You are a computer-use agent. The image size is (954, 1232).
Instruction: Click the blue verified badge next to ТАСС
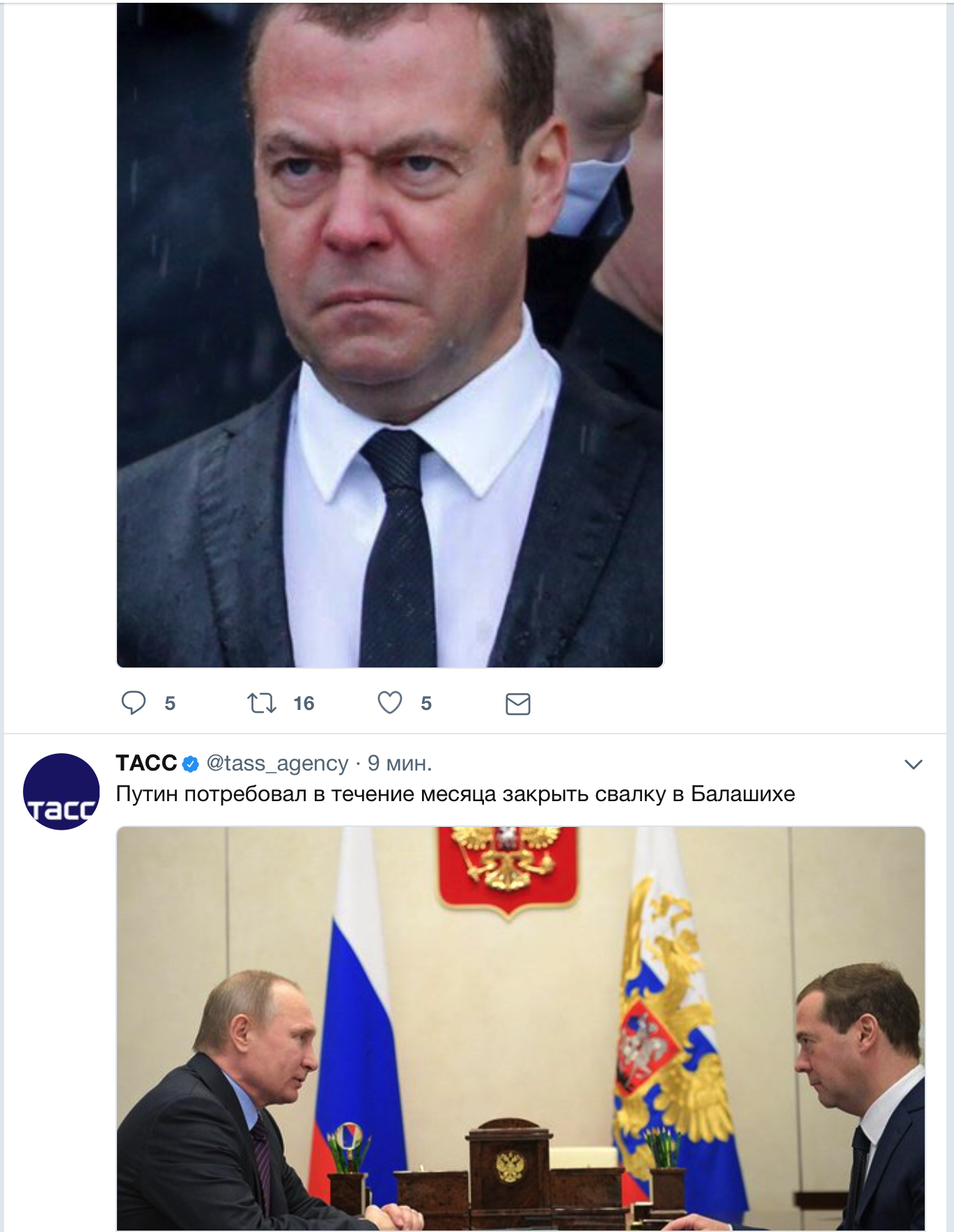coord(190,764)
